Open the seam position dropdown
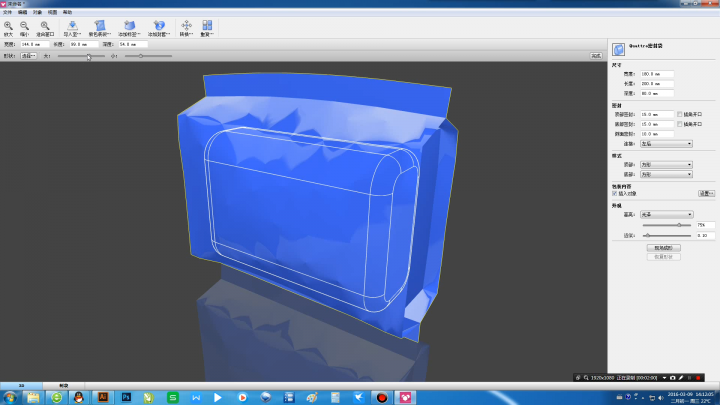The width and height of the screenshot is (720, 405). (x=665, y=144)
